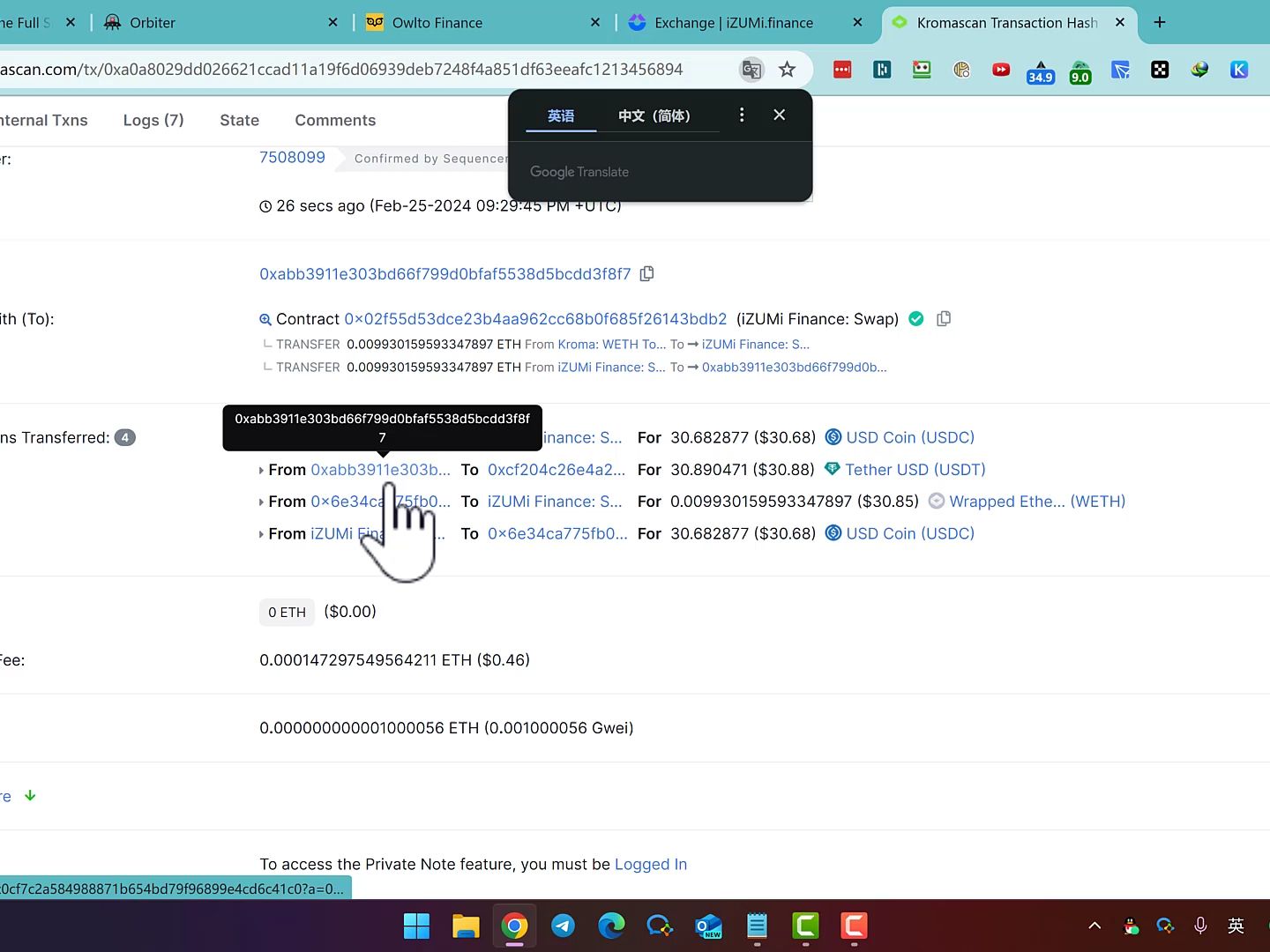Open Tether USD (USDT) token link
1270x952 pixels.
coord(915,470)
